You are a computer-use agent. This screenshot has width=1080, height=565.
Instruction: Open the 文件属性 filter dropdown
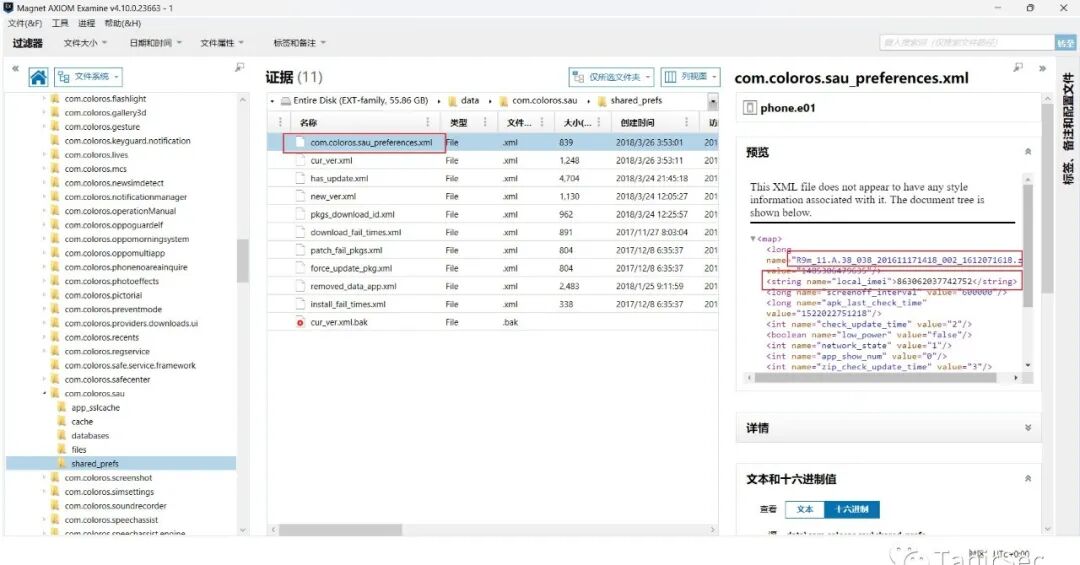[222, 43]
